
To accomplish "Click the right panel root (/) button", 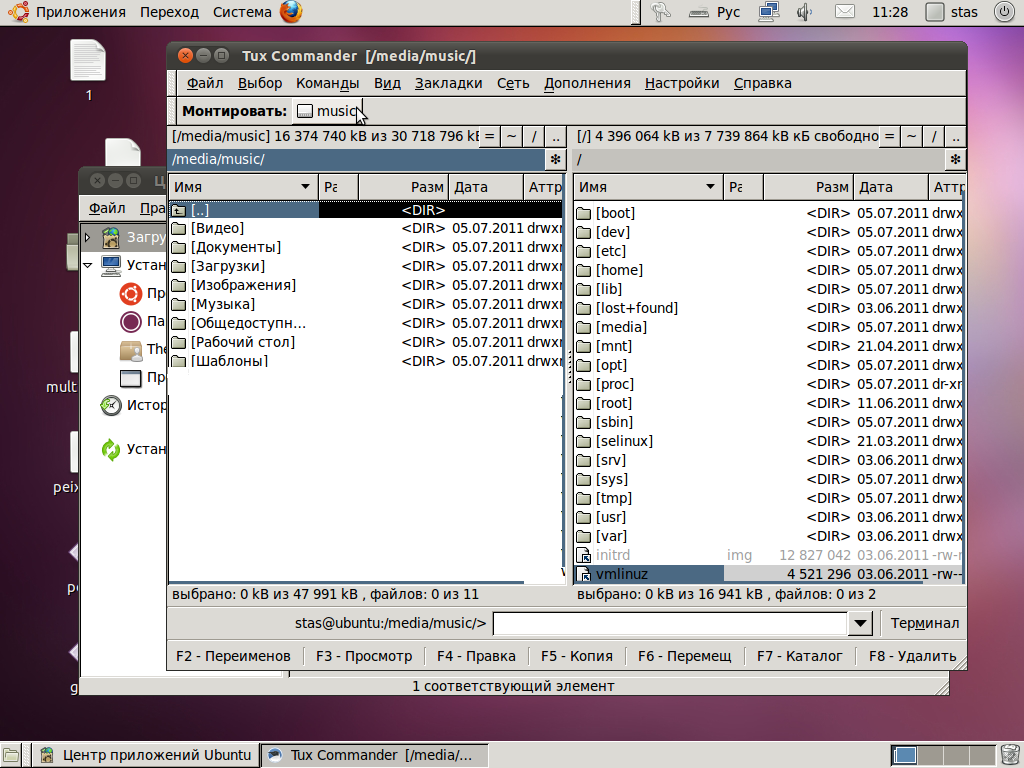I will 934,137.
